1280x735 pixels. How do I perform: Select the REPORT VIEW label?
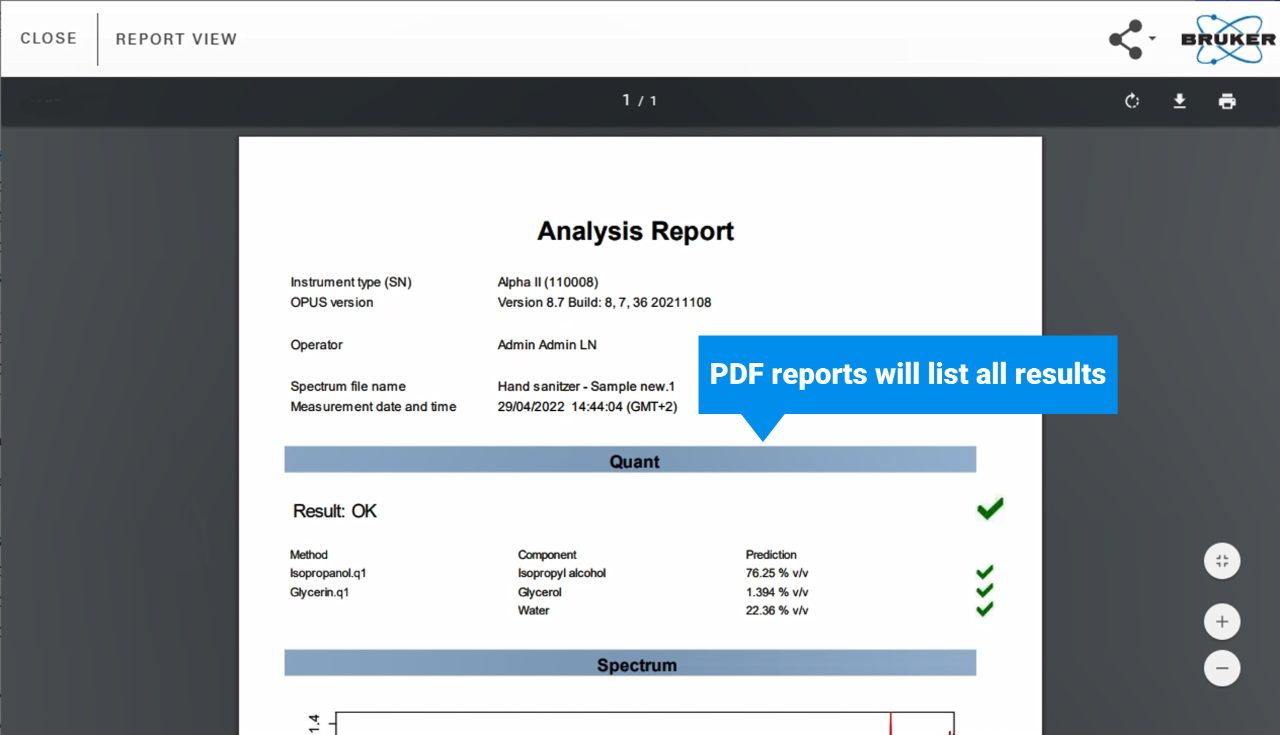(x=176, y=39)
